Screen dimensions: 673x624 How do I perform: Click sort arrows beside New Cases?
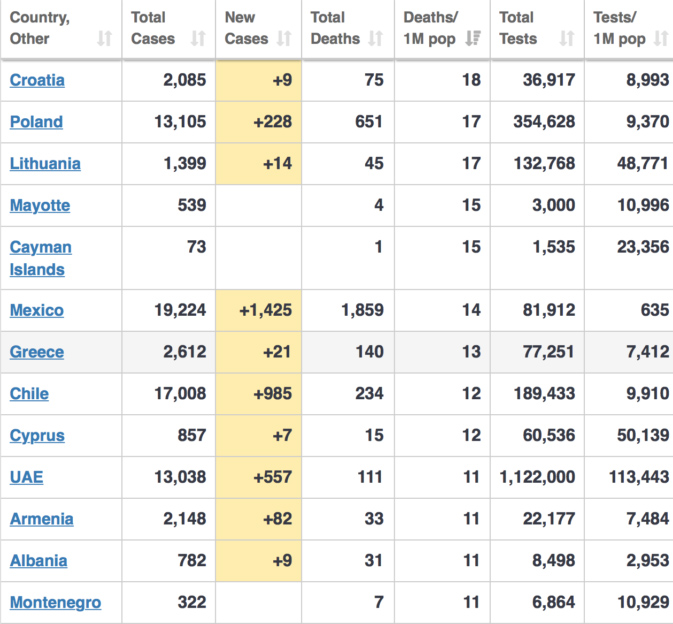tap(284, 39)
